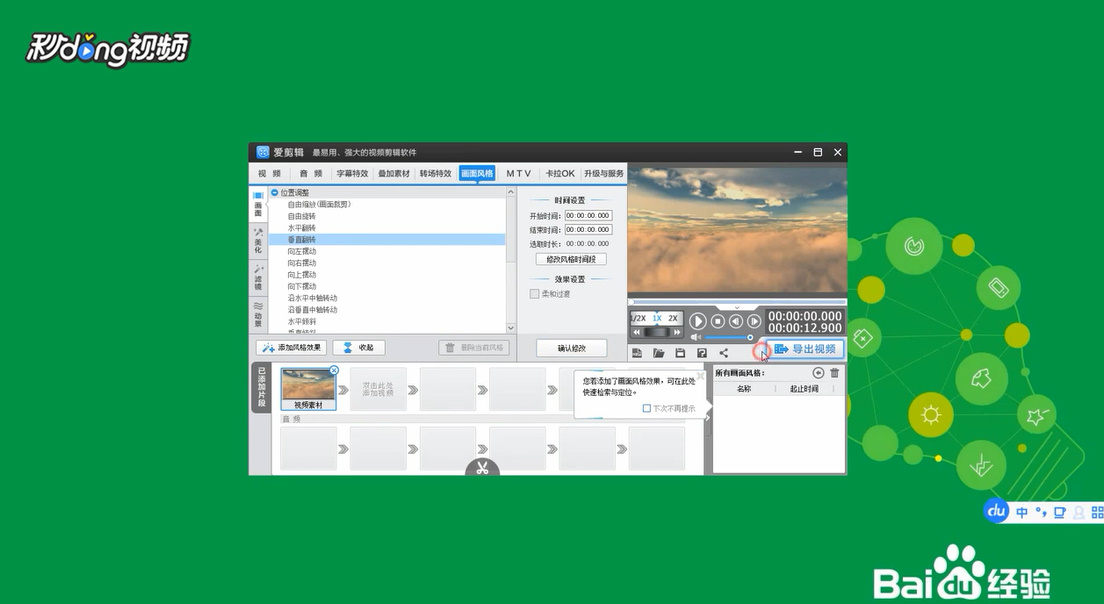Click 删除当前风格 button
Viewport: 1104px width, 604px height.
474,348
